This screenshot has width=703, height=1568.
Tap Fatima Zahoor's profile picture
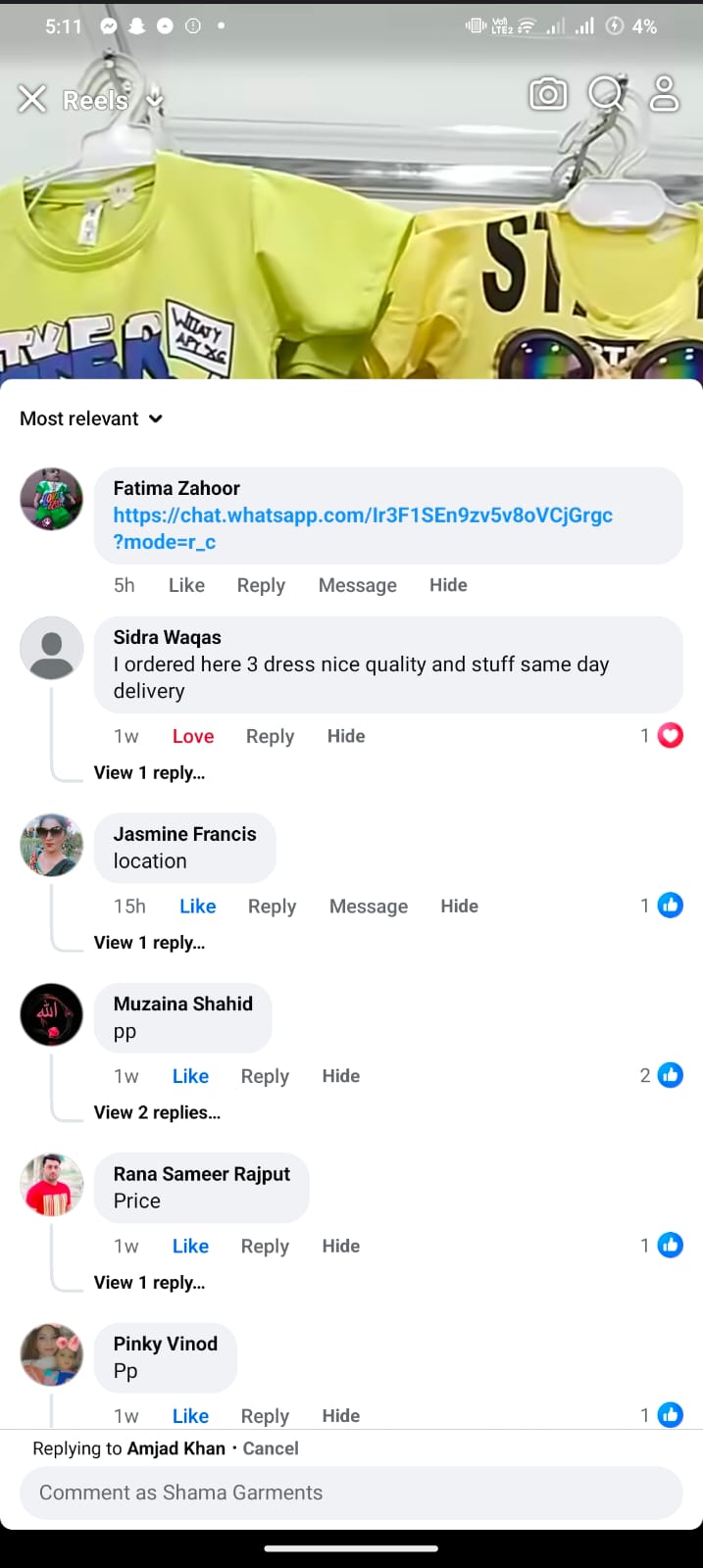[x=52, y=499]
